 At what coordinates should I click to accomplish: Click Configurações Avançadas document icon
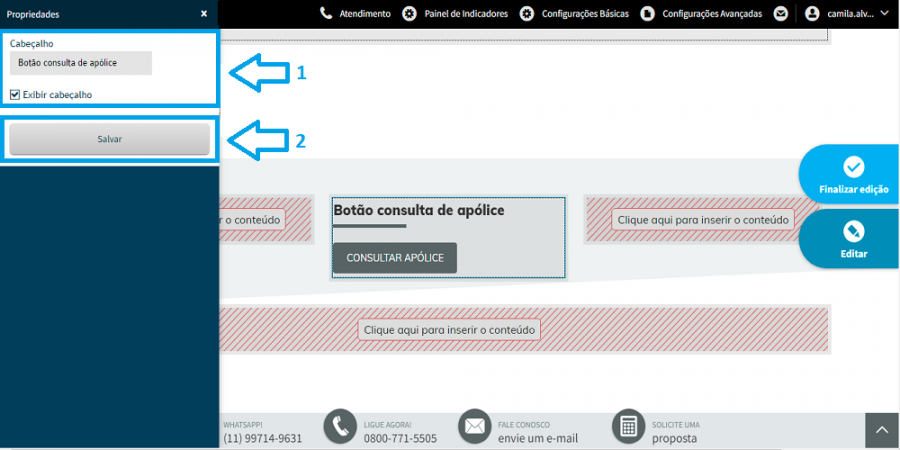tap(647, 14)
